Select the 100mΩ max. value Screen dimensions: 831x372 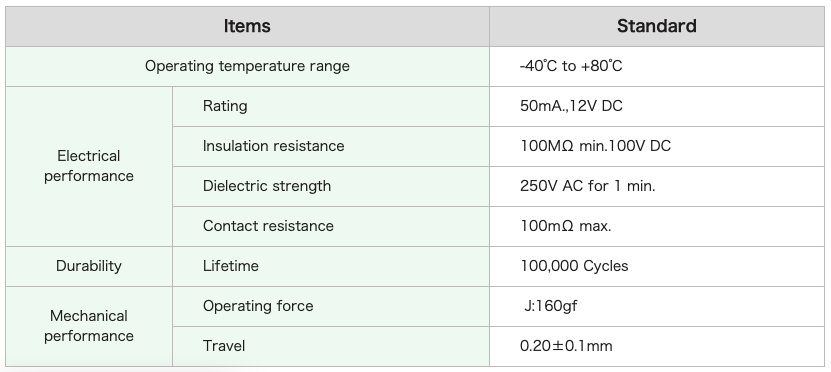(565, 226)
